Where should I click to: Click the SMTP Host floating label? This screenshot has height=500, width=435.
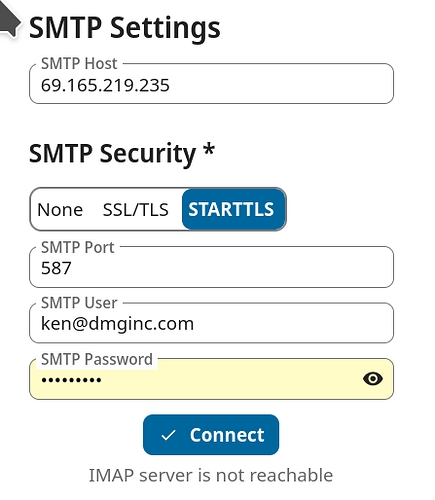79,63
